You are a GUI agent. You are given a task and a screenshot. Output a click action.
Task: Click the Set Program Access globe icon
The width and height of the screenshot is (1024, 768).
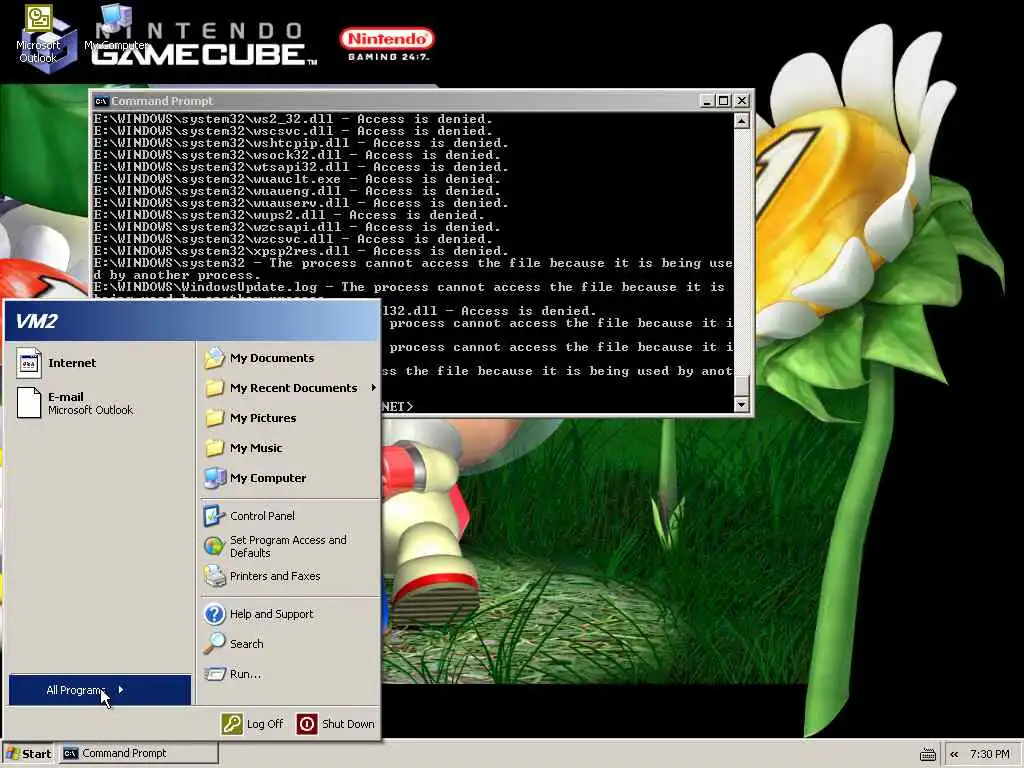[x=214, y=546]
